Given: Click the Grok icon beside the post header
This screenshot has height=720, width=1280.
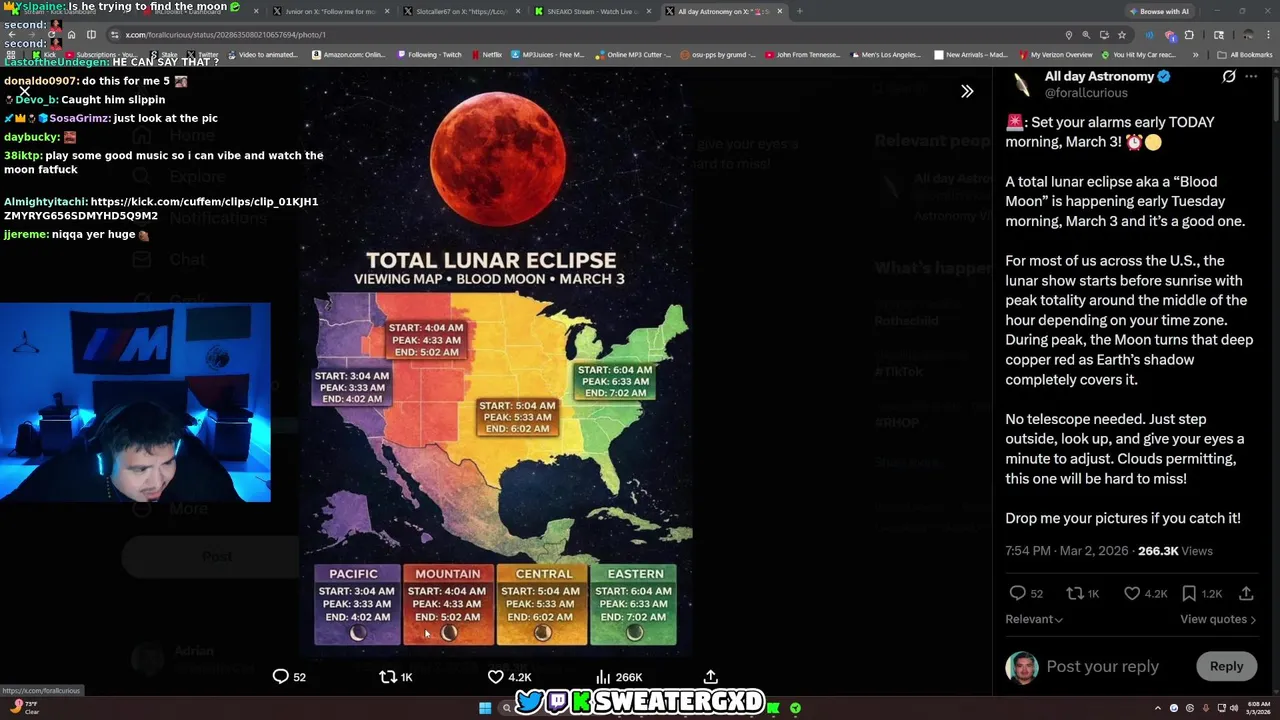Looking at the screenshot, I should tap(1229, 76).
